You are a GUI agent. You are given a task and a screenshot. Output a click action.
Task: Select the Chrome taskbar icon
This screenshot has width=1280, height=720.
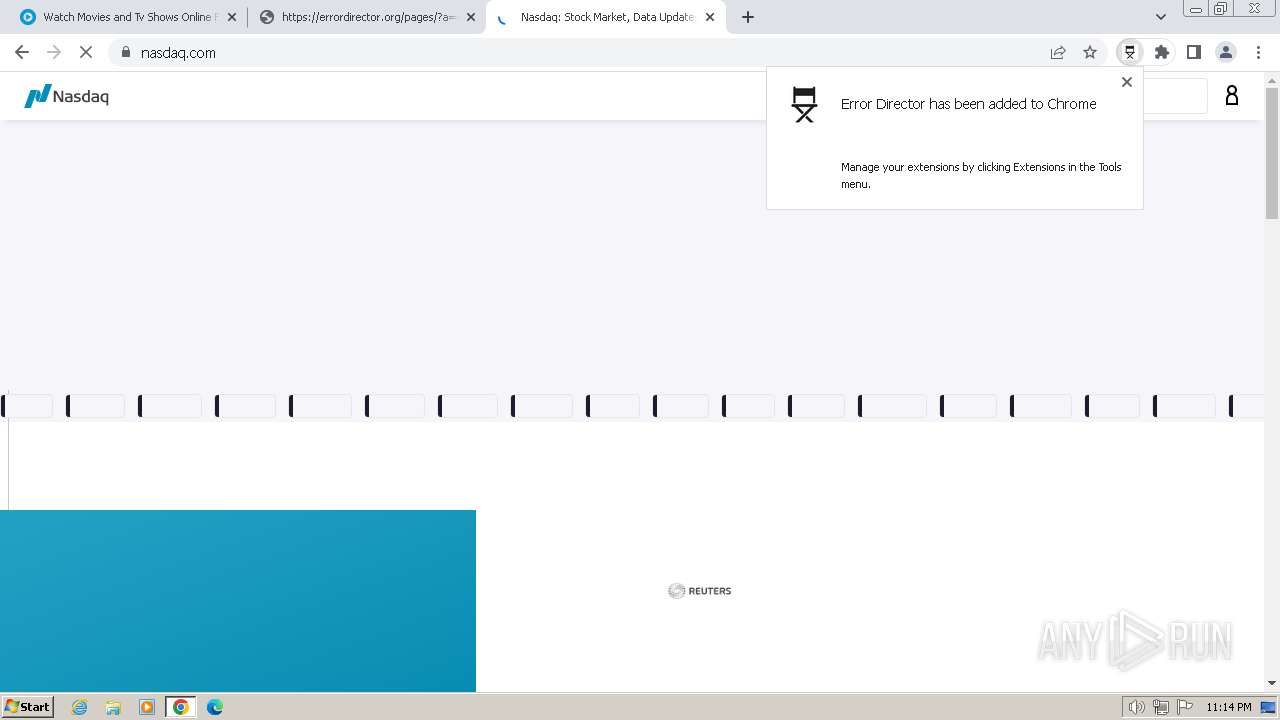pyautogui.click(x=181, y=707)
